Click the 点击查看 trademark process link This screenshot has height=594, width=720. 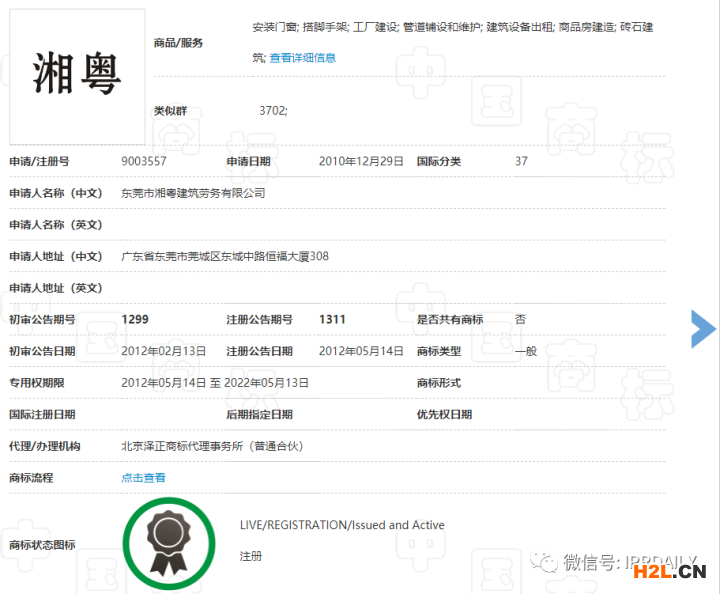coord(143,478)
